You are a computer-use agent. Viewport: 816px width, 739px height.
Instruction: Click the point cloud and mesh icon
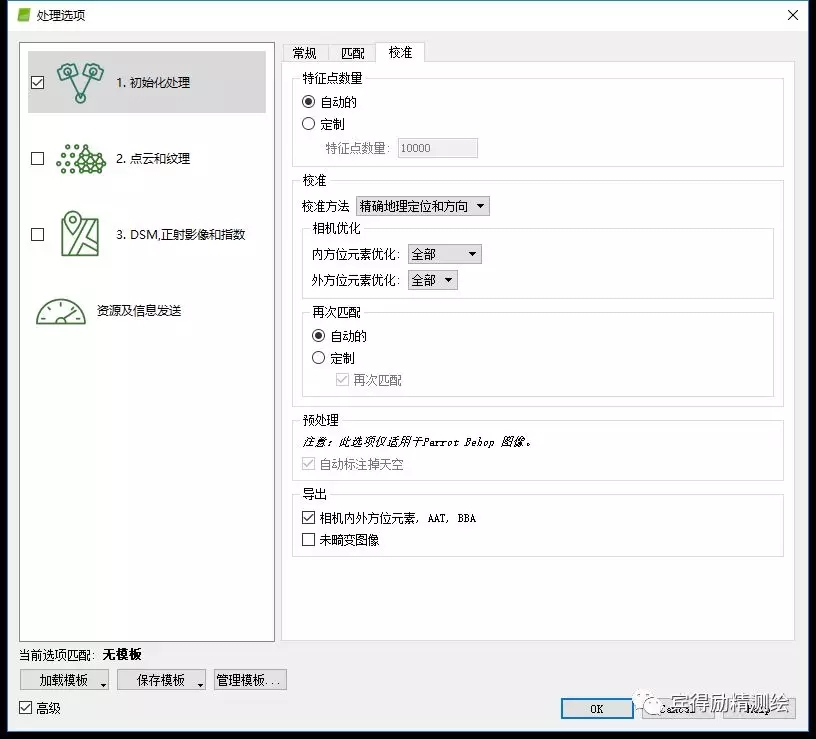(81, 158)
